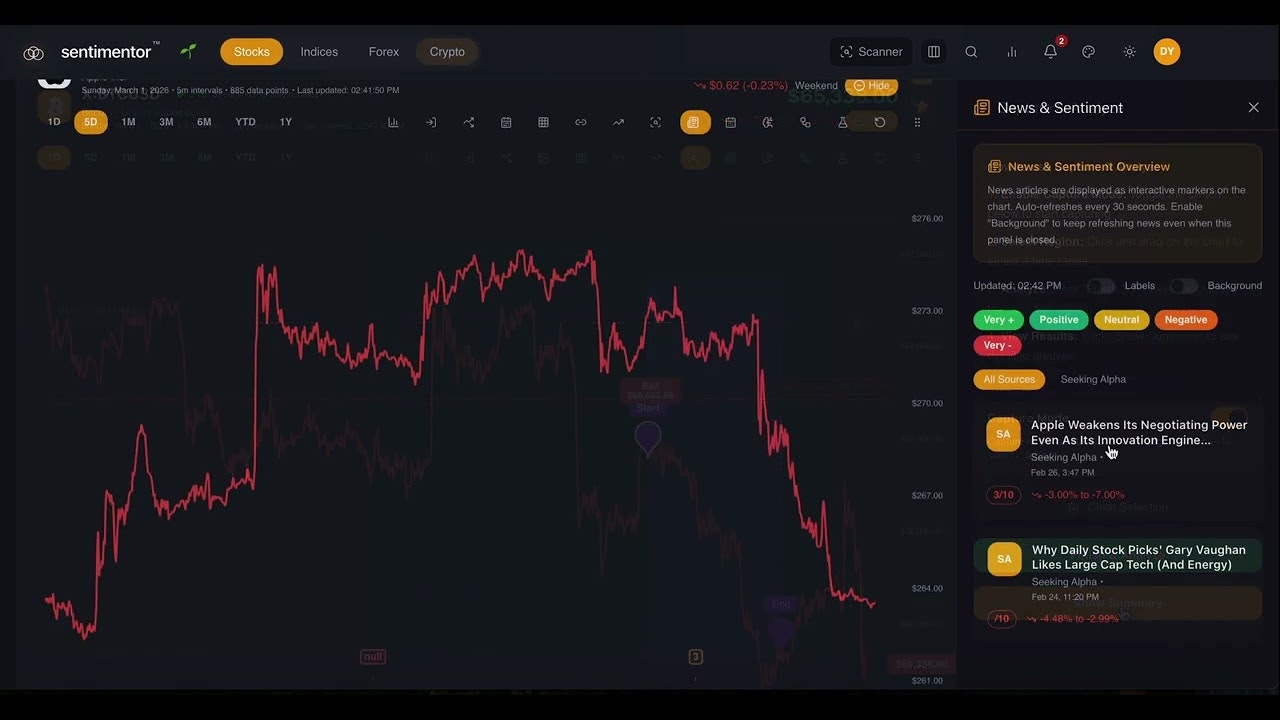
Task: Toggle the Labels switch
Action: (x=1100, y=286)
